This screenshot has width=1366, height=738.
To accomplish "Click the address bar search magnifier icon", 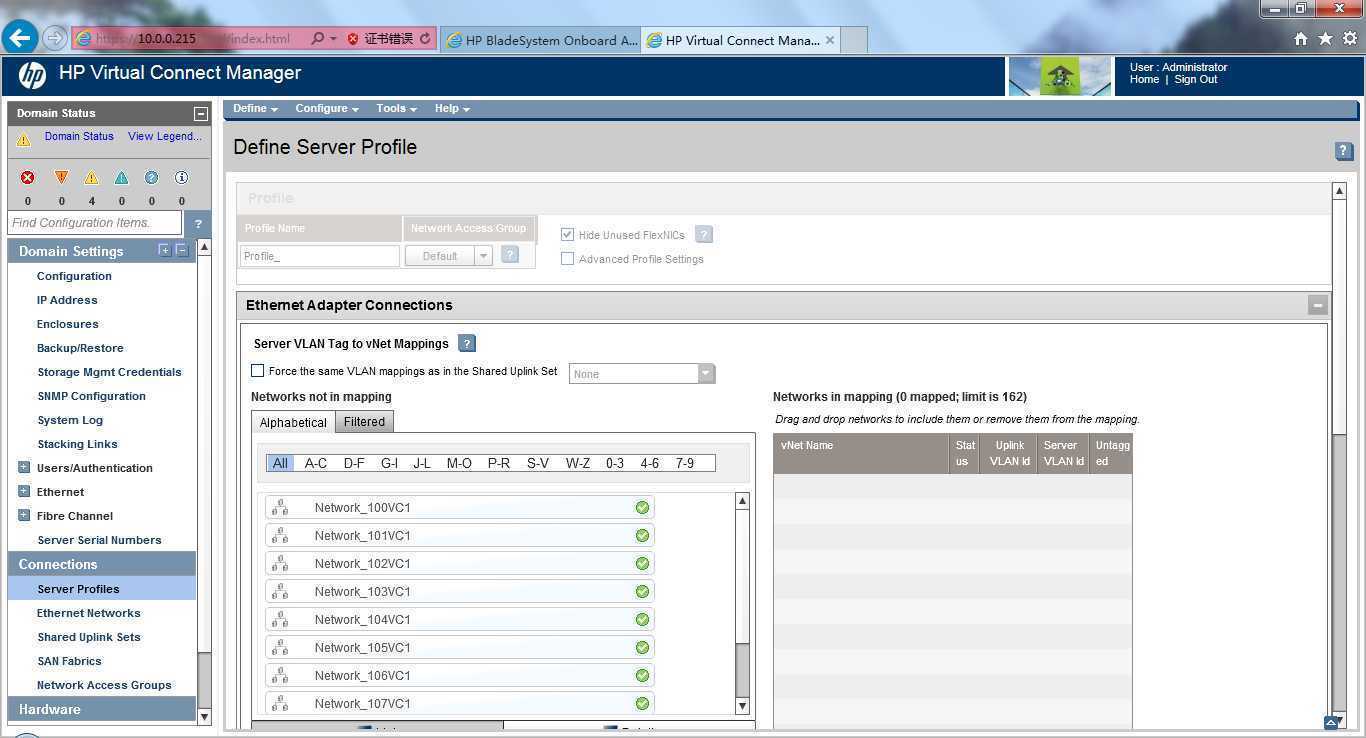I will click(318, 39).
